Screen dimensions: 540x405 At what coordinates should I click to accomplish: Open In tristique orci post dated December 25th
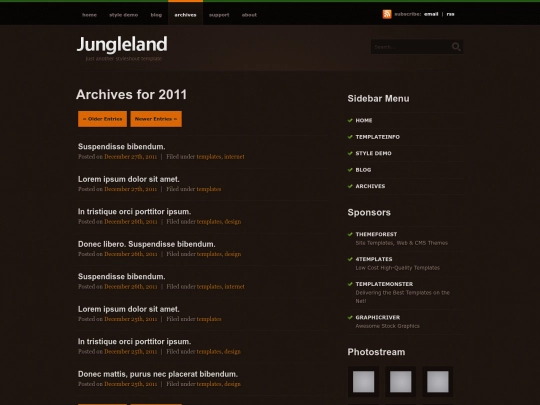pyautogui.click(x=134, y=342)
